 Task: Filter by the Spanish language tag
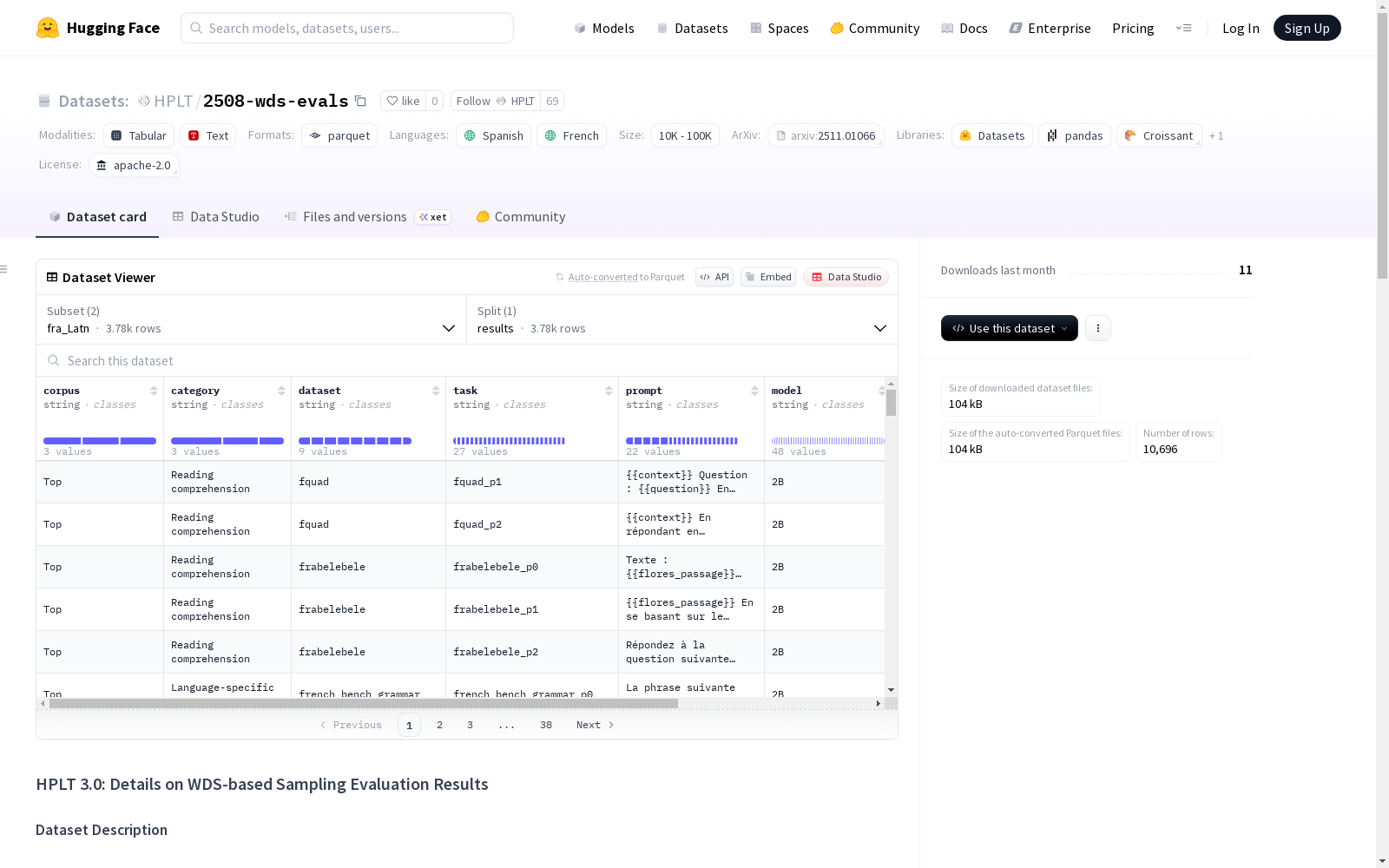click(x=494, y=135)
